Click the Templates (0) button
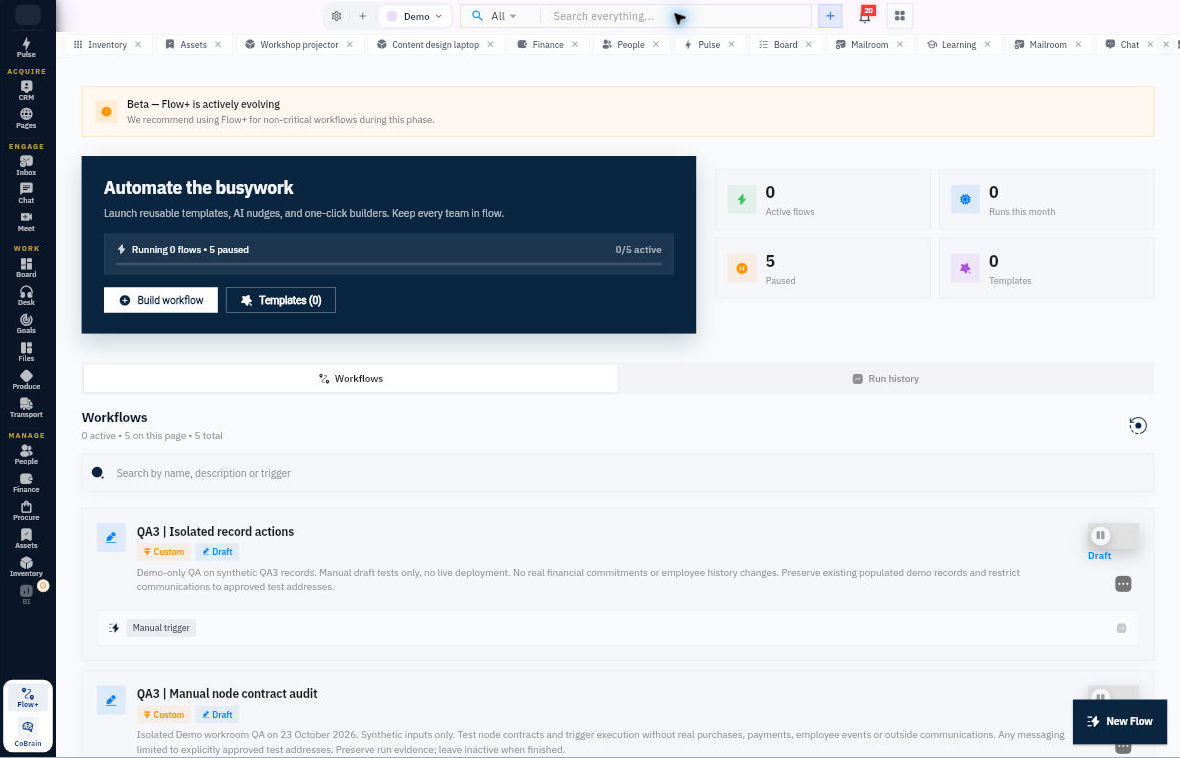Image resolution: width=1180 pixels, height=758 pixels. pyautogui.click(x=281, y=300)
